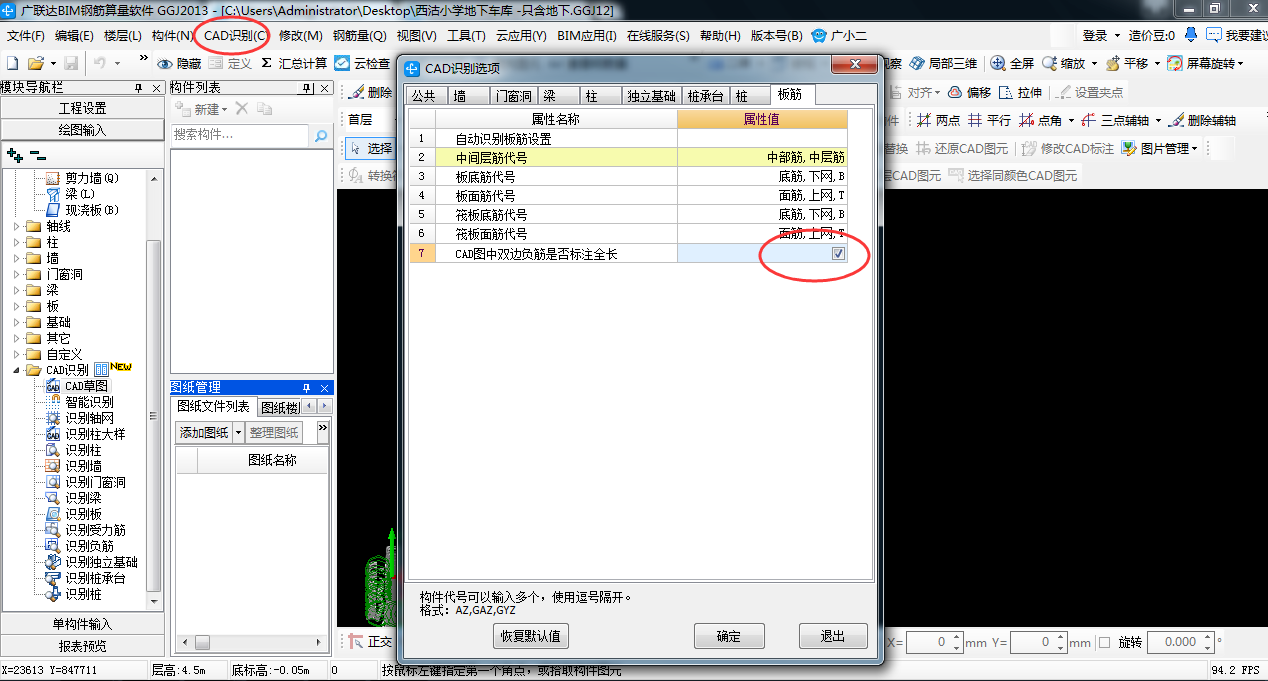Screen dimensions: 1268x681
Task: Click the 平行 parallel axis tool
Action: [989, 120]
